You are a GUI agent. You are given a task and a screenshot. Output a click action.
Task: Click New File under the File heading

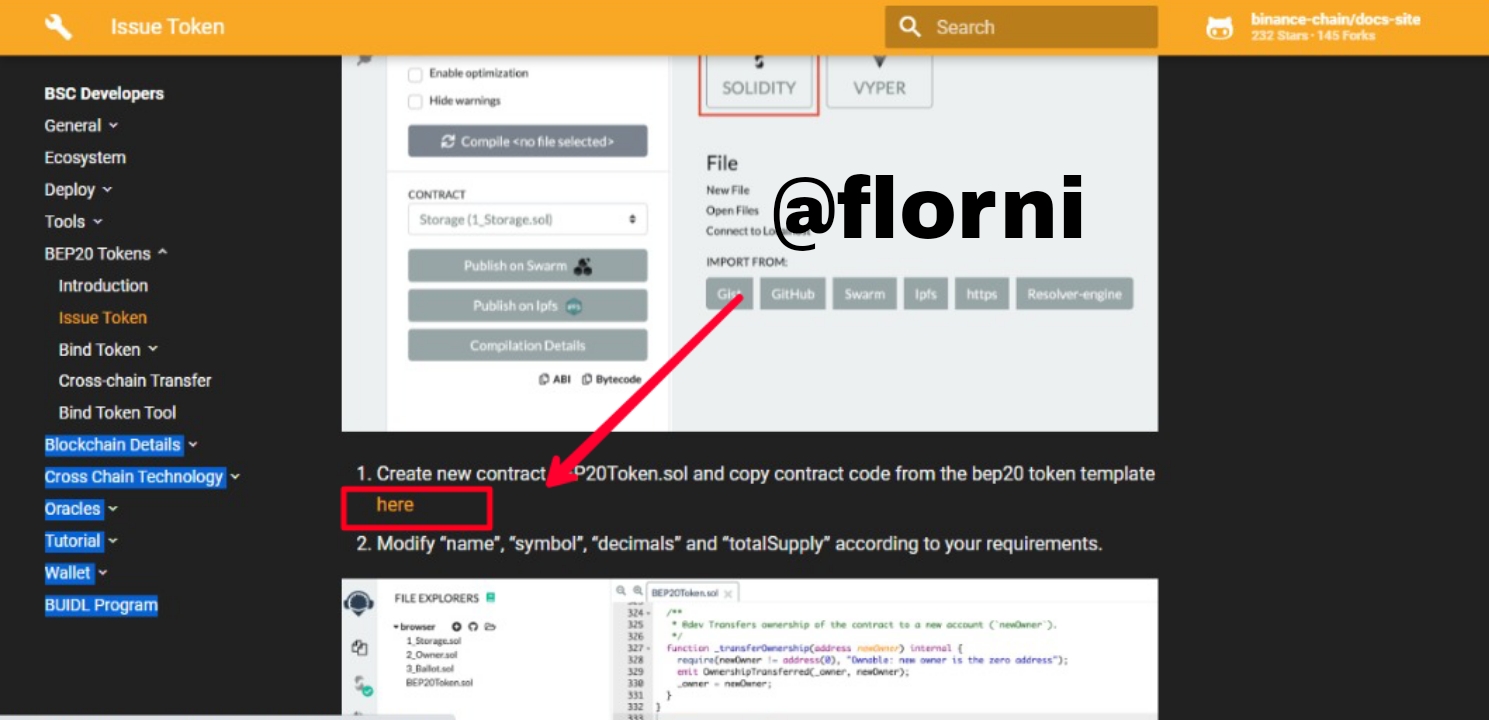click(728, 190)
